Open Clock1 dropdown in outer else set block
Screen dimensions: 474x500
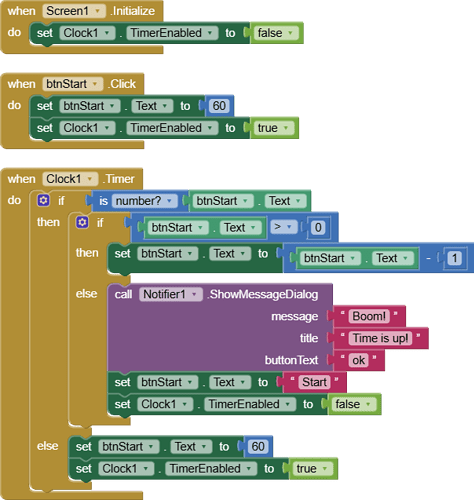tap(126, 469)
